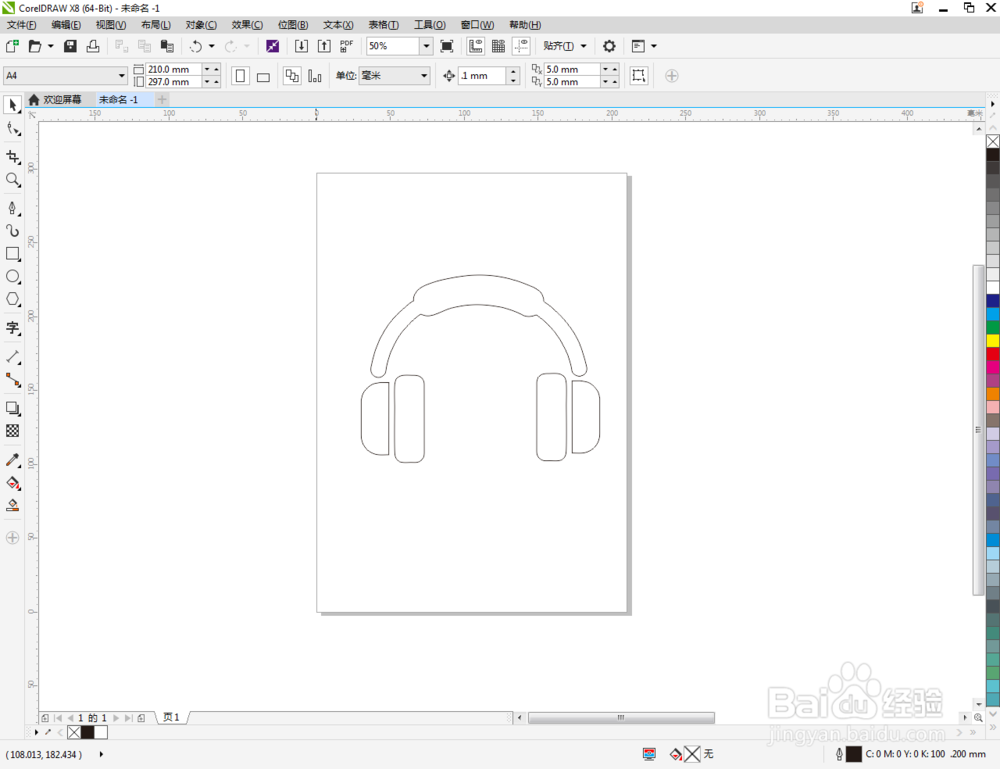The height and width of the screenshot is (769, 1000).
Task: Toggle Show Rulers
Action: coord(476,46)
